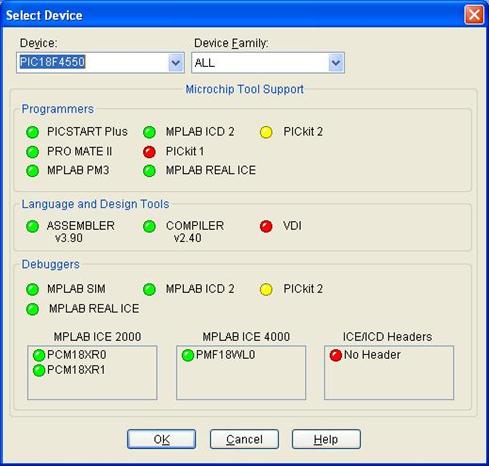Click the PICSTART Plus label
The width and height of the screenshot is (489, 466).
[87, 132]
